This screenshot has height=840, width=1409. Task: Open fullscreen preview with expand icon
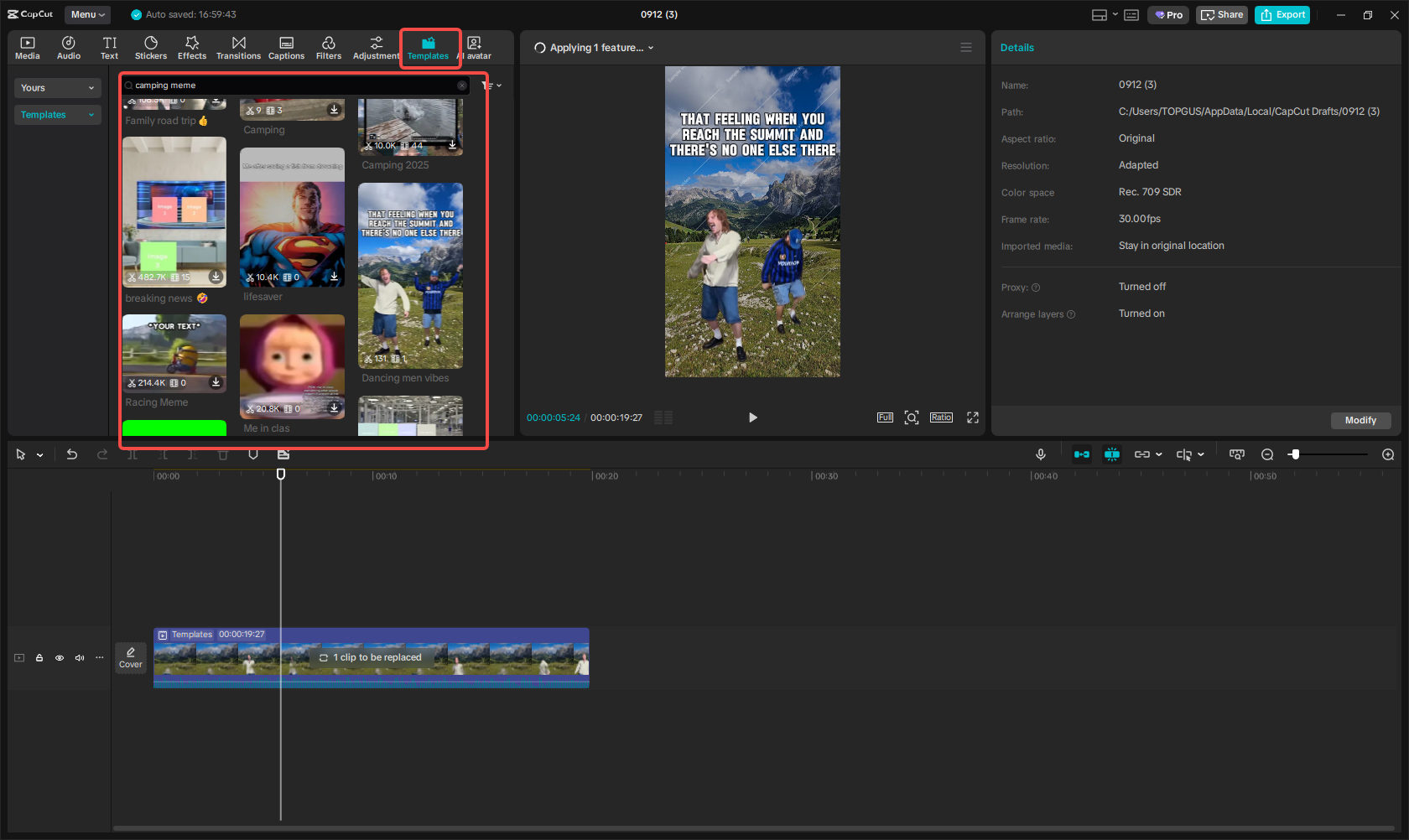973,417
